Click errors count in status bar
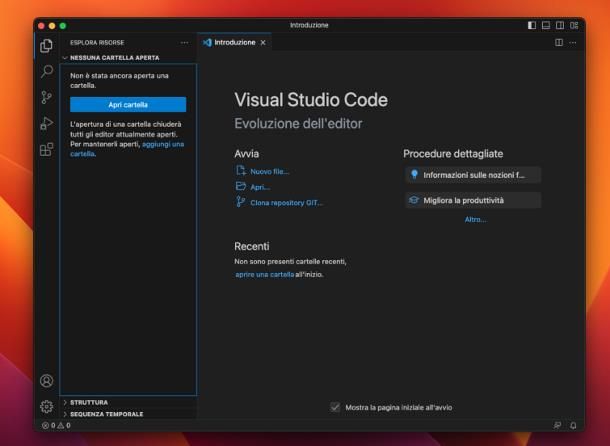 [49, 425]
